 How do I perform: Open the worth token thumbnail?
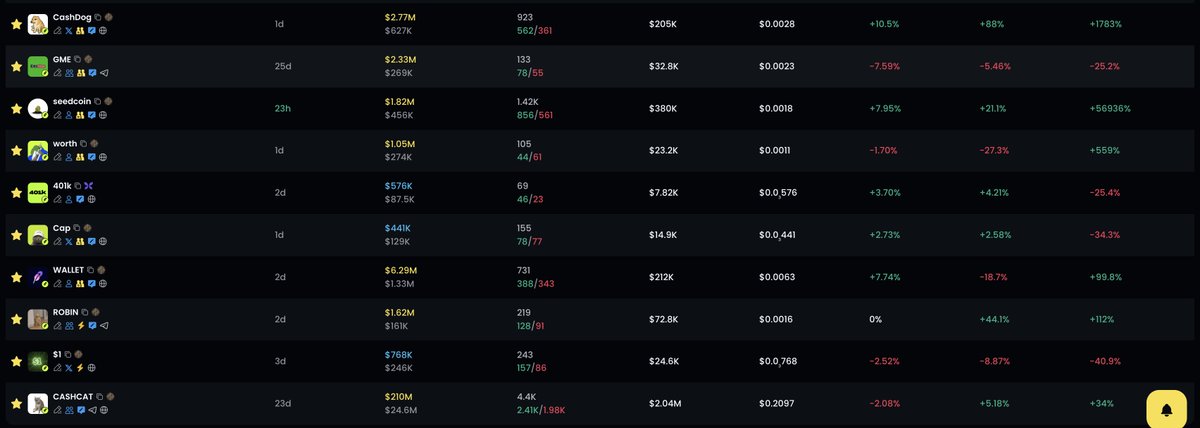[x=38, y=150]
